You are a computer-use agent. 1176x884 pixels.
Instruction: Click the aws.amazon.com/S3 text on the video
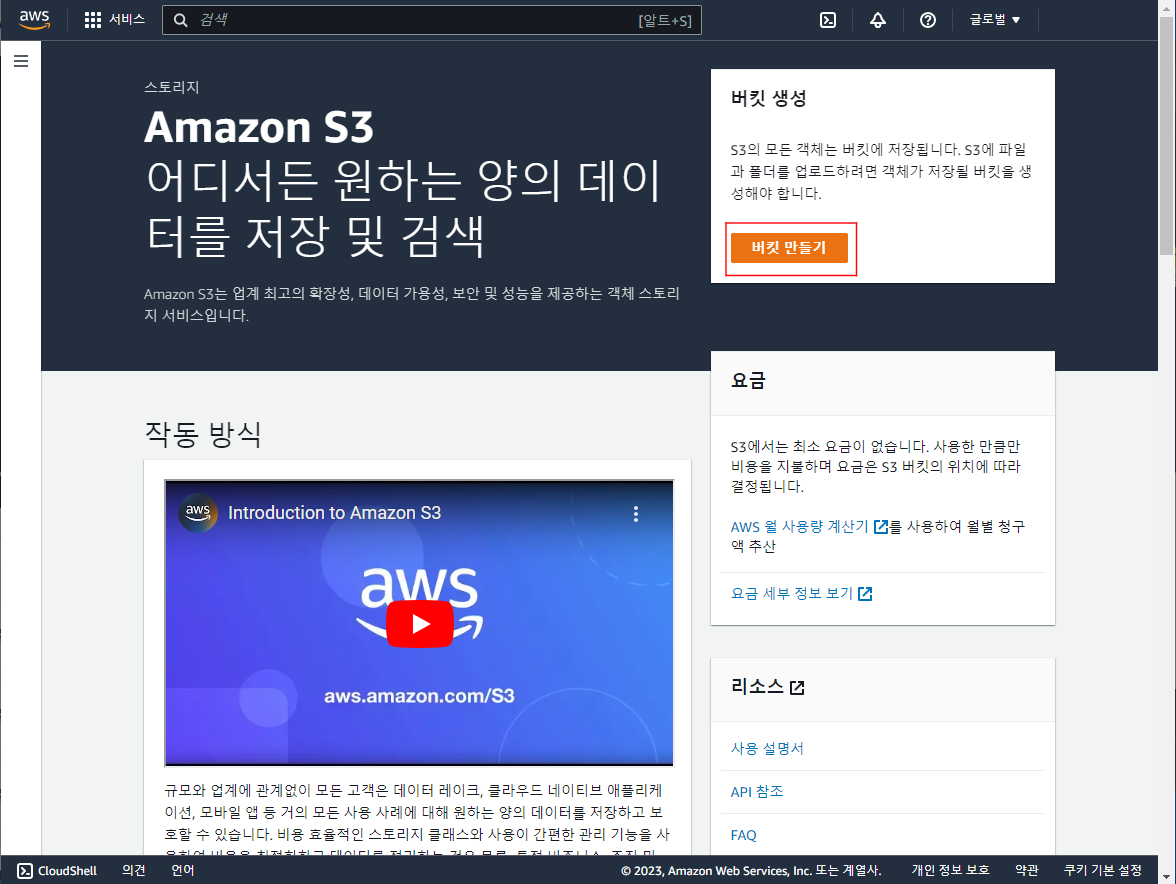coord(419,696)
